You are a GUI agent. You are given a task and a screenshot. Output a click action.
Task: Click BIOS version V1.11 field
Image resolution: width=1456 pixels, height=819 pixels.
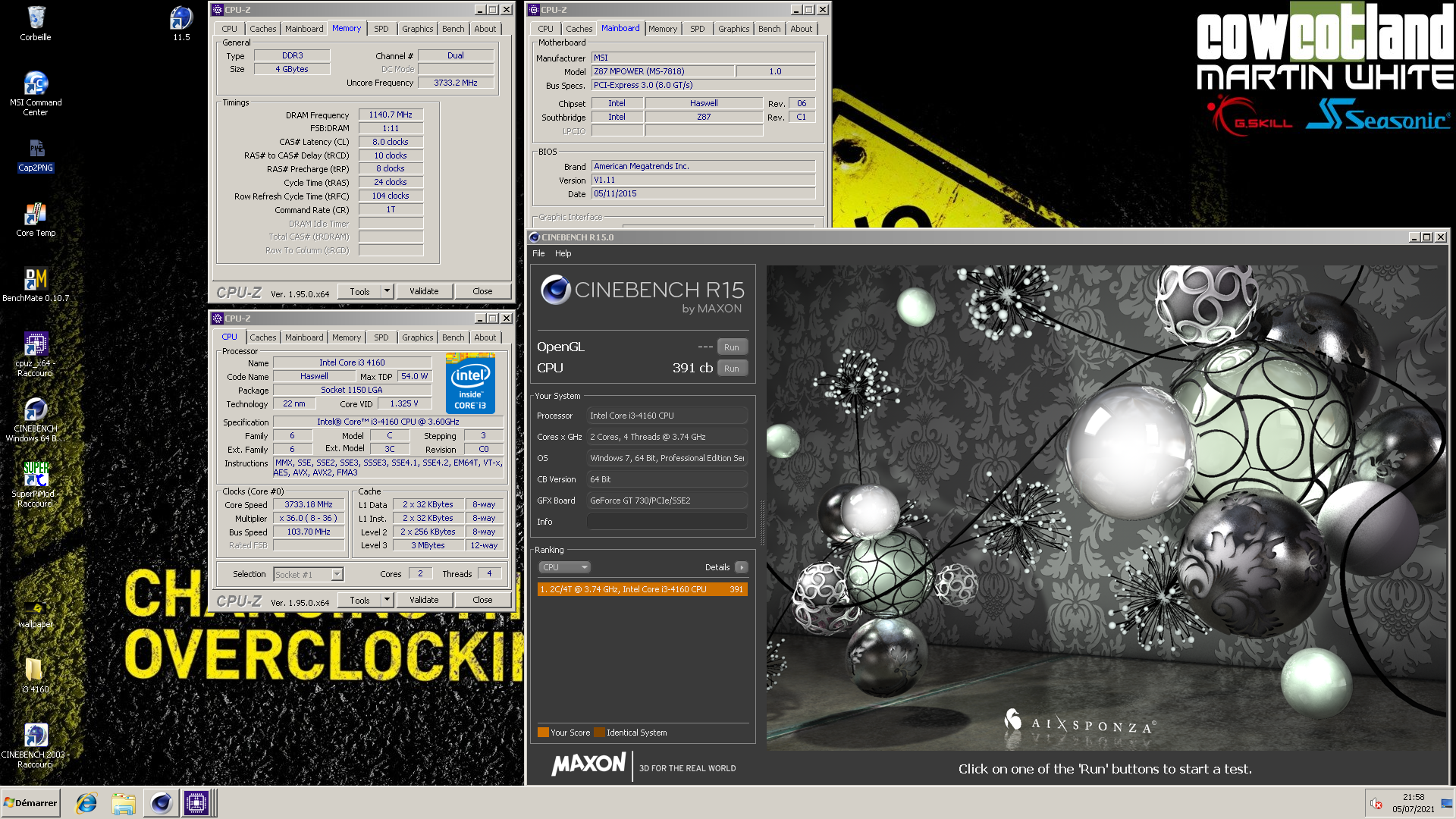(x=703, y=180)
